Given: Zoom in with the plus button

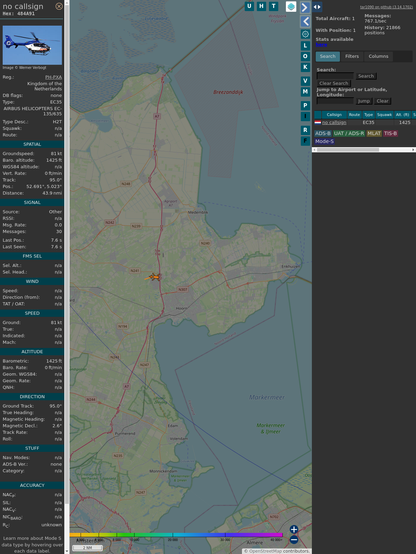Looking at the screenshot, I should click(x=294, y=529).
